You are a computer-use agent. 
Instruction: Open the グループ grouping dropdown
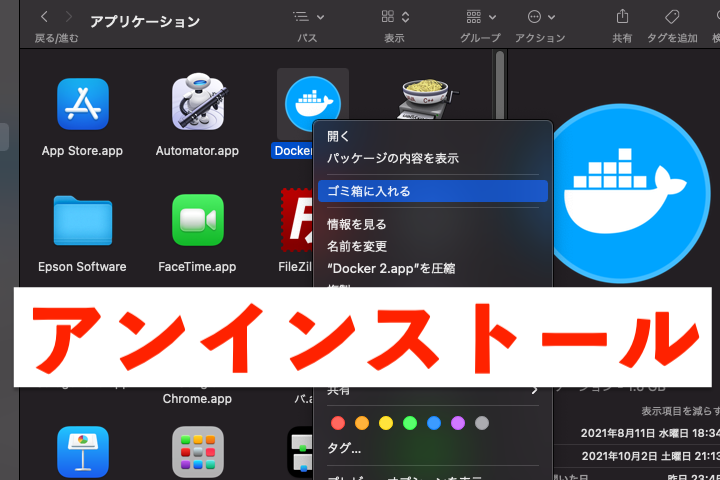coord(481,17)
